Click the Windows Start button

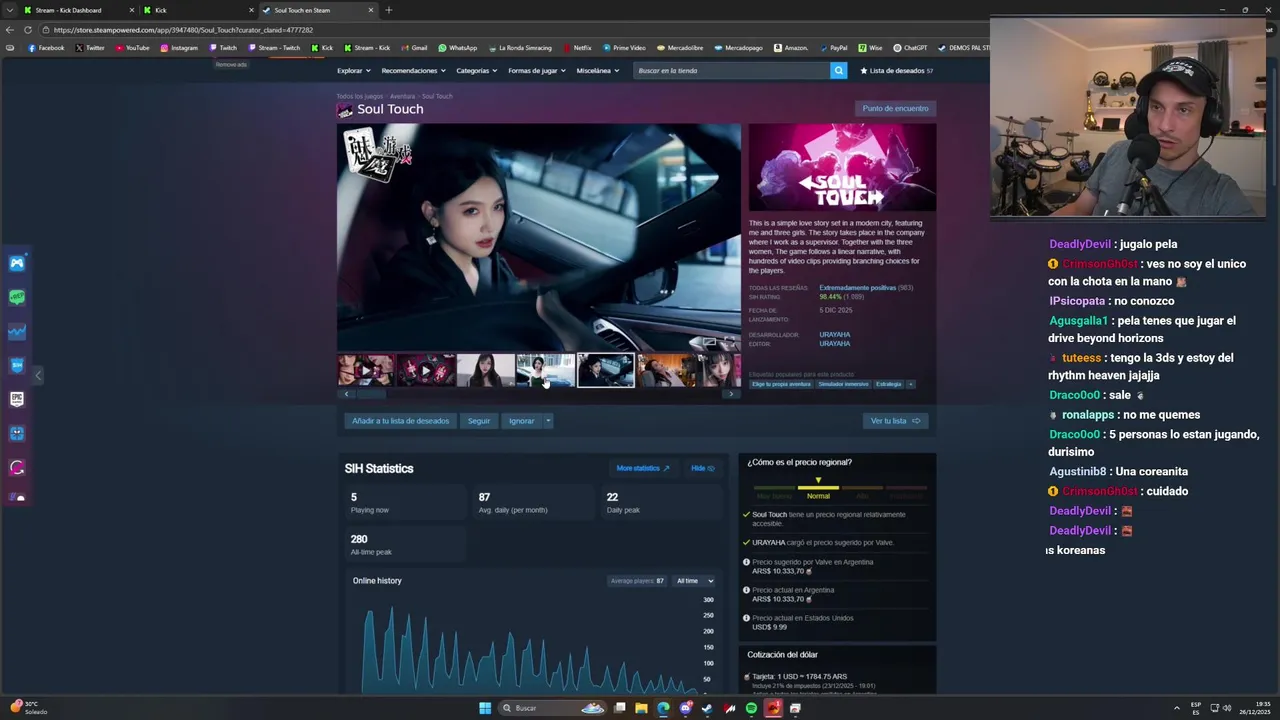click(x=485, y=708)
